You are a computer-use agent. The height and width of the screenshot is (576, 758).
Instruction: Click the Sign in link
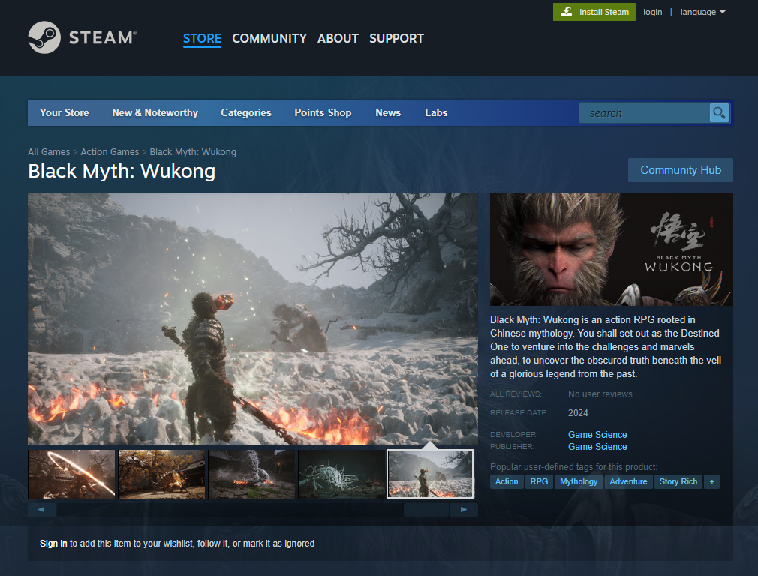[x=54, y=544]
